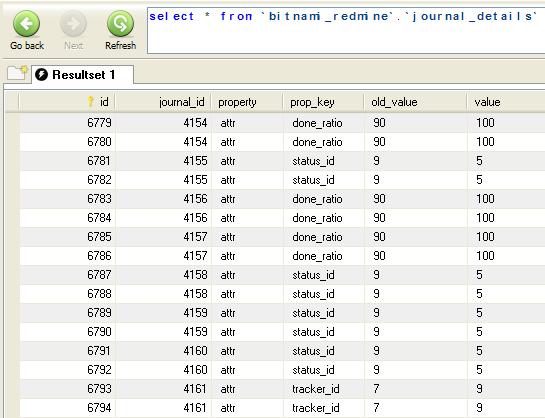Click the green Go back arrow icon
Viewport: 545px width, 418px height.
[x=26, y=24]
